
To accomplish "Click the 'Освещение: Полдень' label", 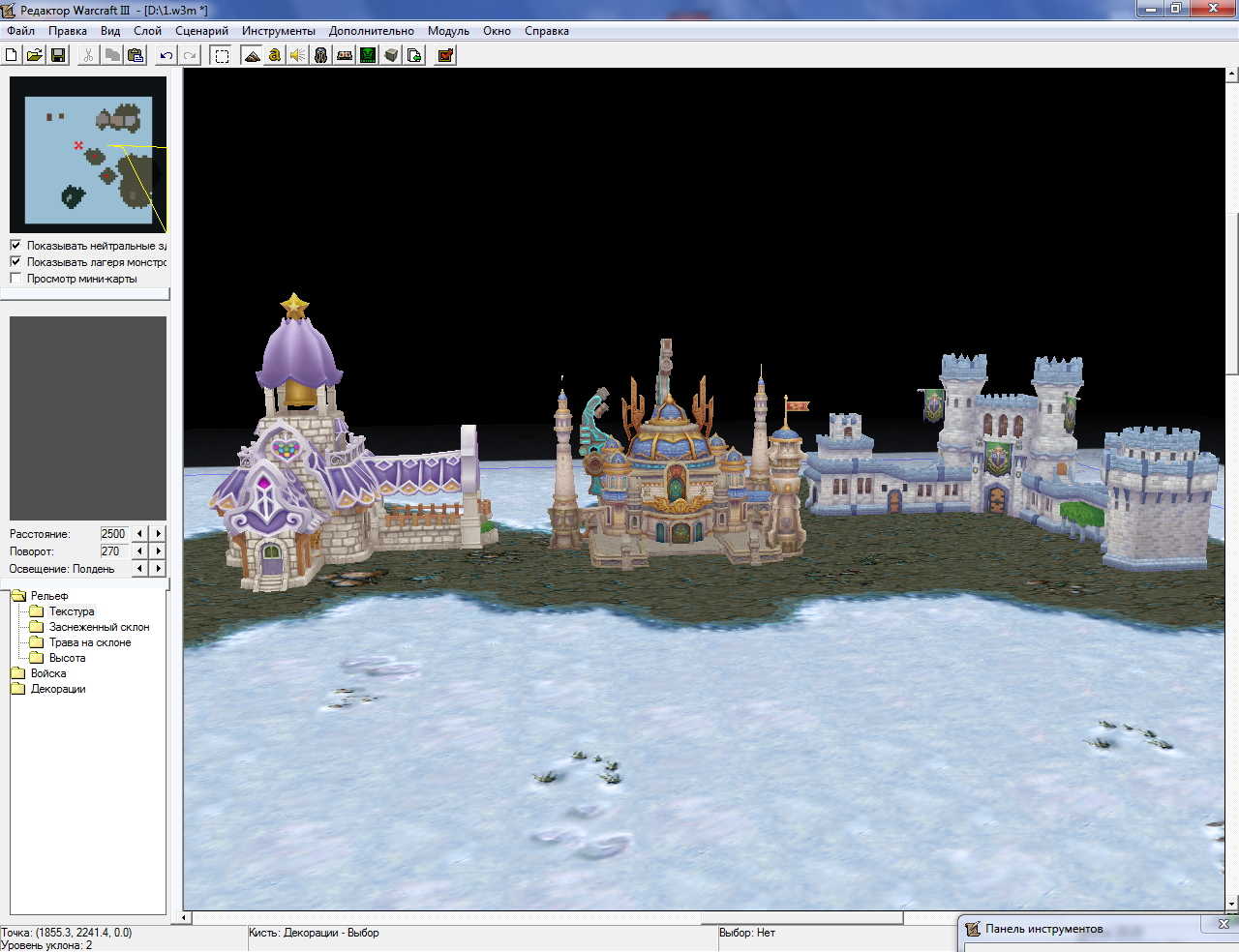I will tap(62, 569).
